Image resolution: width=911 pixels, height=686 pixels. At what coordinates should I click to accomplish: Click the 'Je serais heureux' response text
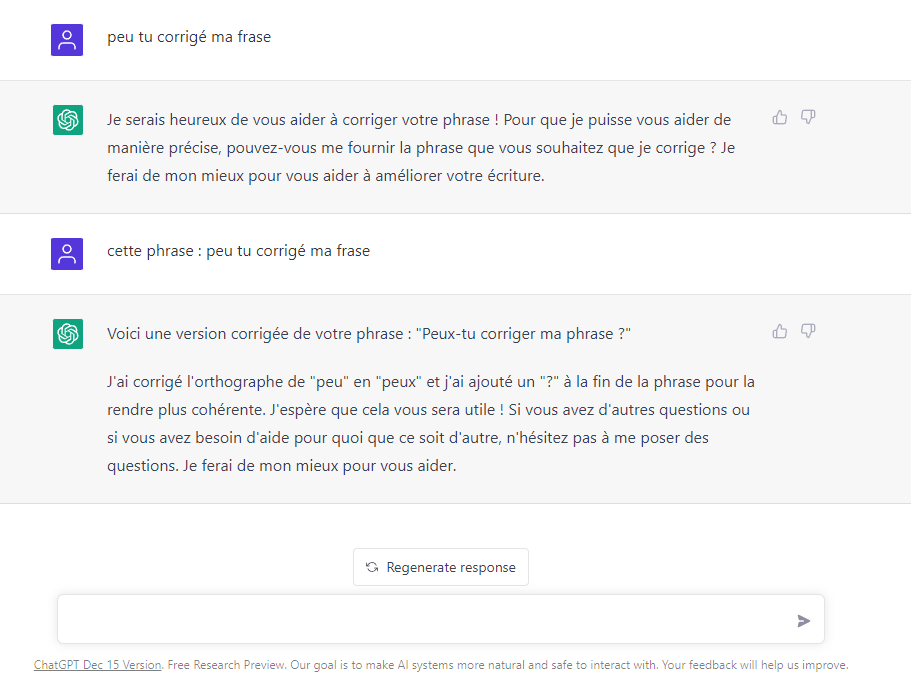[x=421, y=148]
